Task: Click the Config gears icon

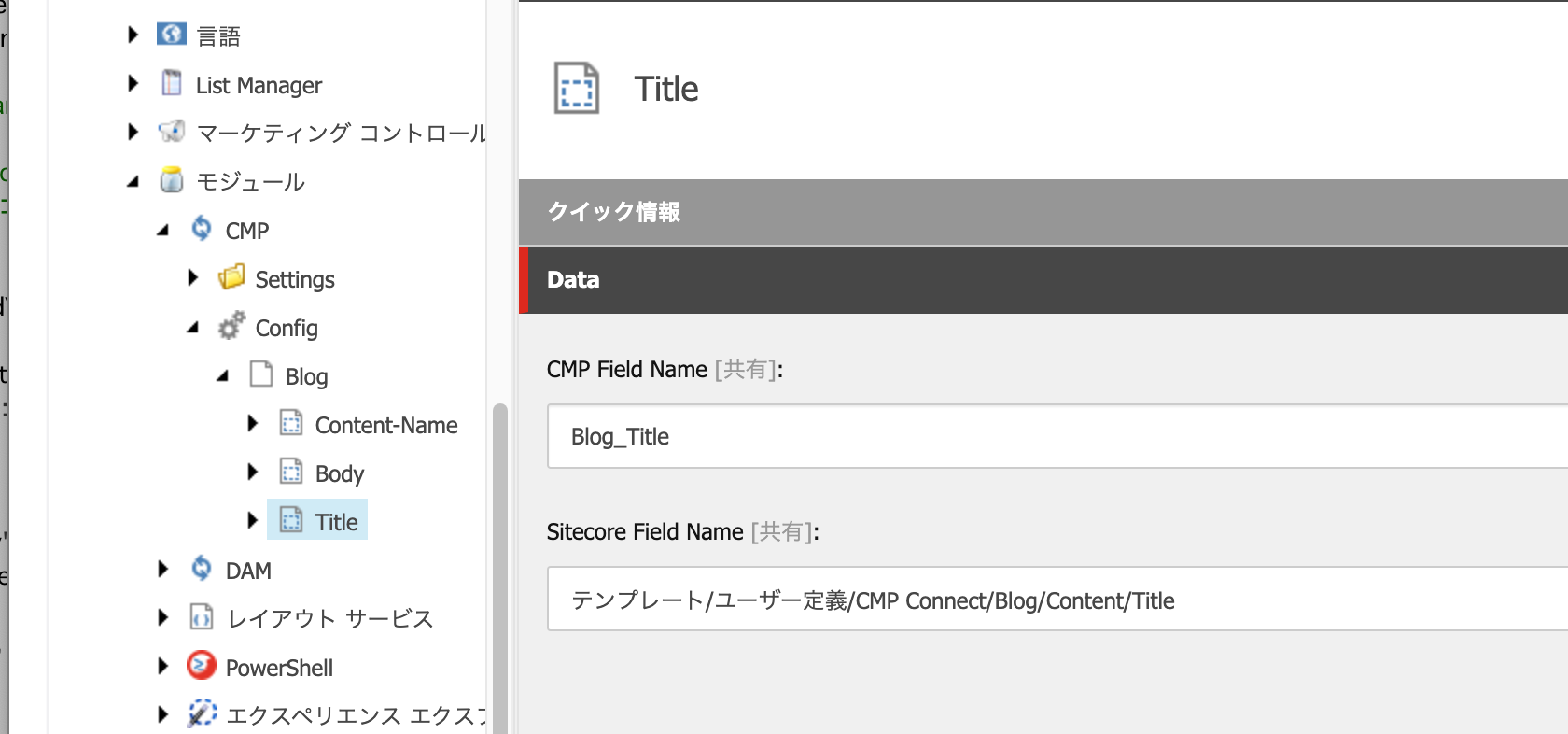Action: coord(231,326)
